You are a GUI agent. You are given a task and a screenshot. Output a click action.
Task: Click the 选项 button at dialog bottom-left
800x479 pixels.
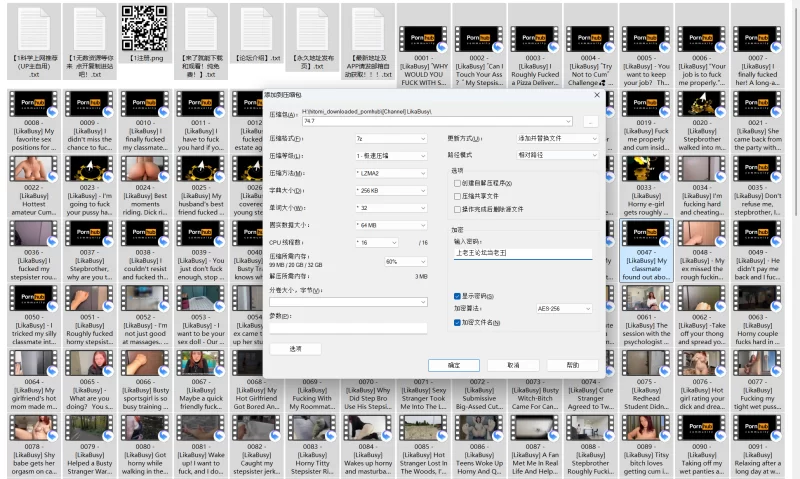tap(296, 348)
